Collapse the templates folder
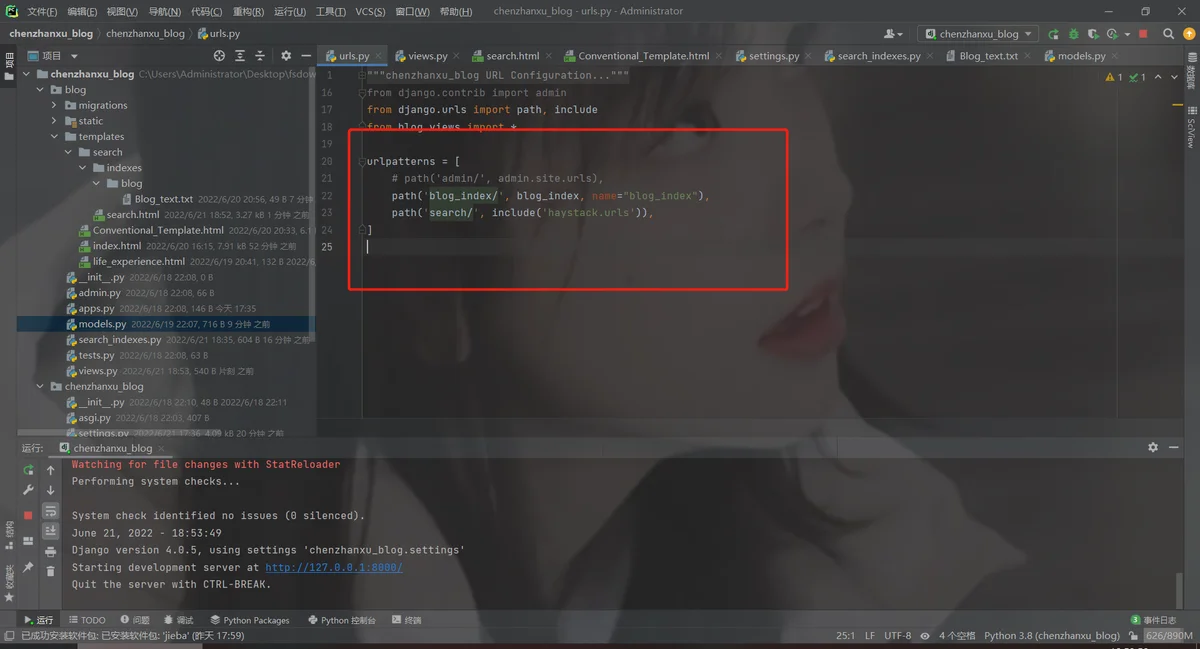 pos(55,137)
